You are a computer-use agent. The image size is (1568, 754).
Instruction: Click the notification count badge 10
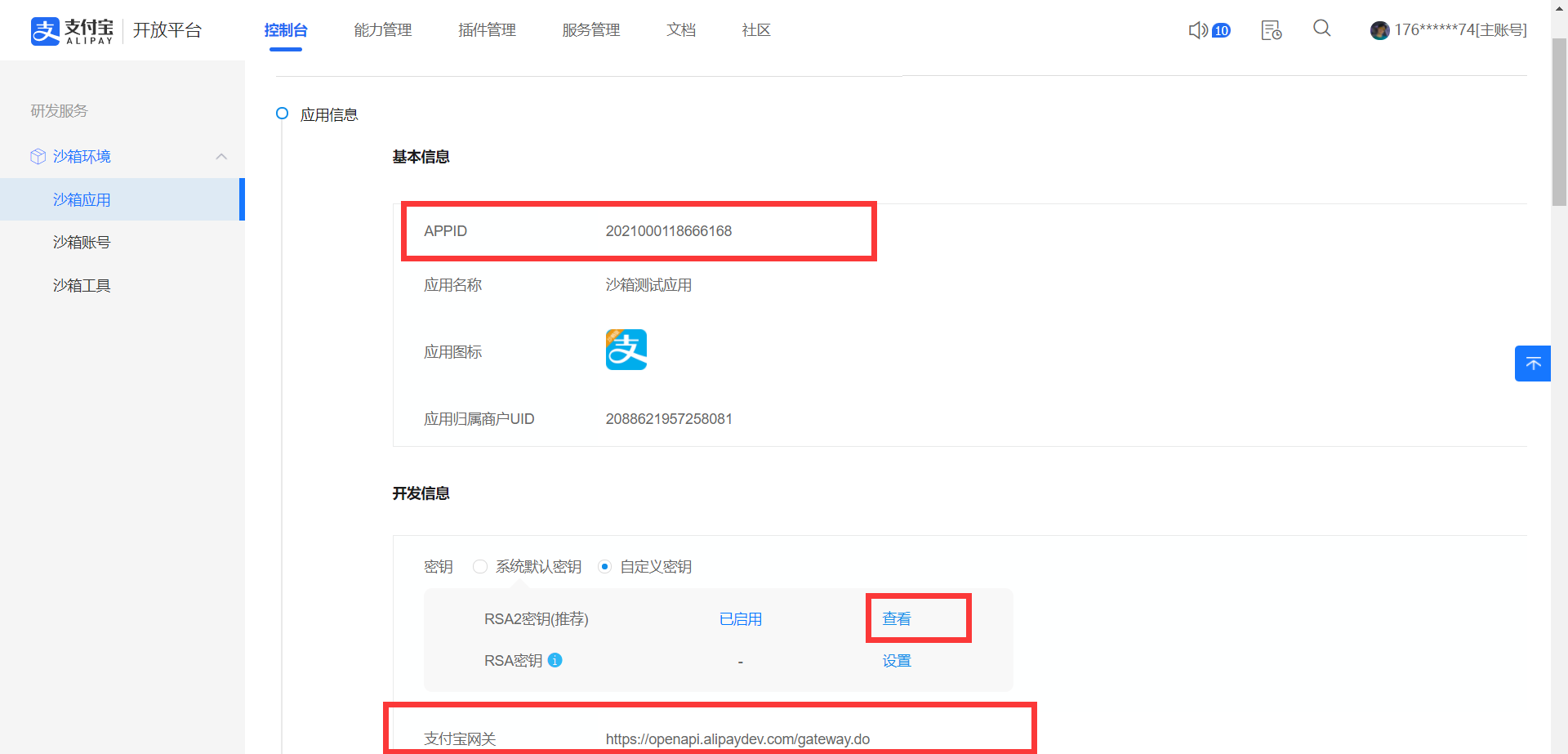(1221, 30)
